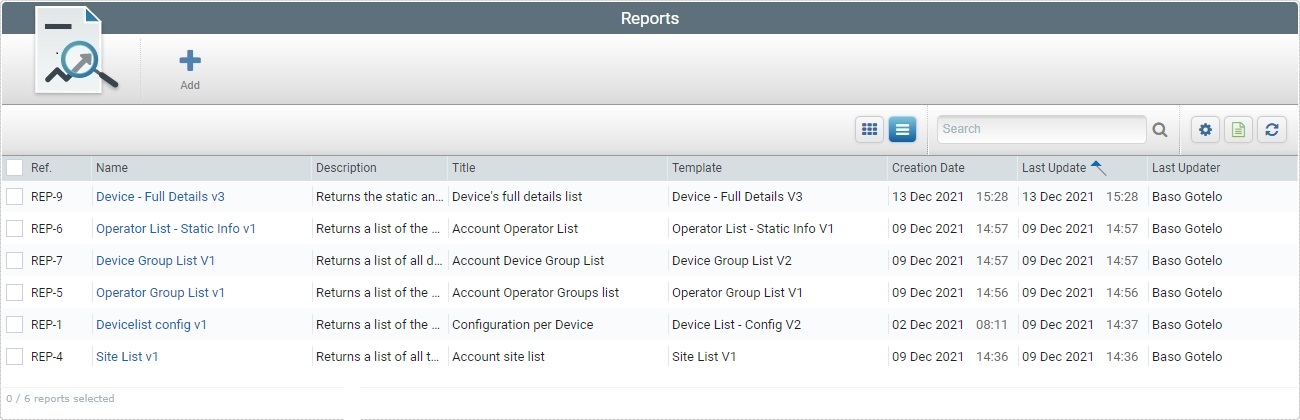Screen dimensions: 1300x420
Task: Click the title 'Account Operator Groups list'
Action: 535,293
